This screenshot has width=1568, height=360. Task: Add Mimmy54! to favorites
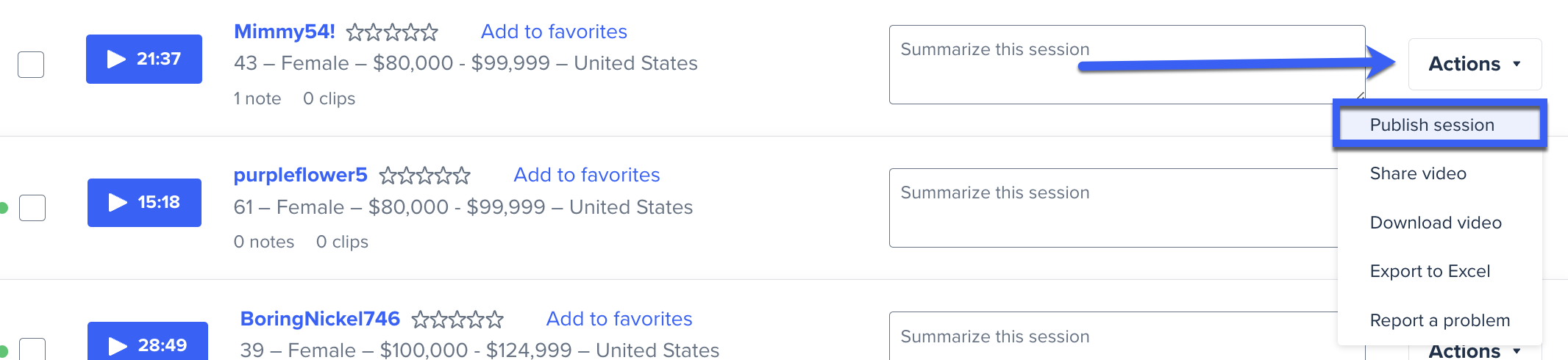[x=554, y=32]
